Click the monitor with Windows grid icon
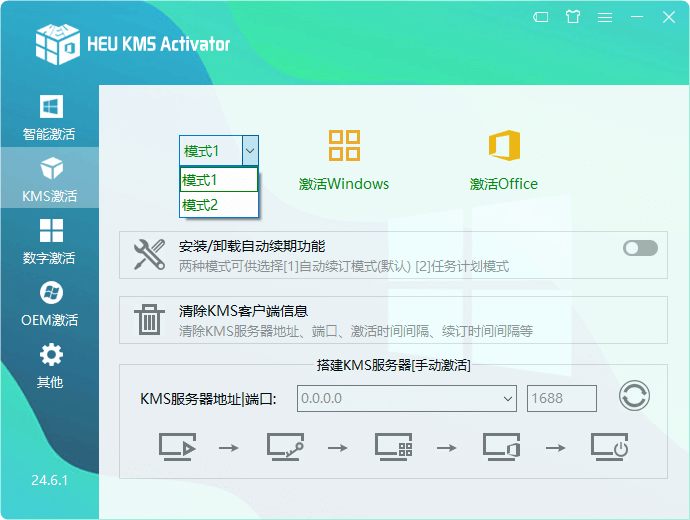 pos(394,447)
